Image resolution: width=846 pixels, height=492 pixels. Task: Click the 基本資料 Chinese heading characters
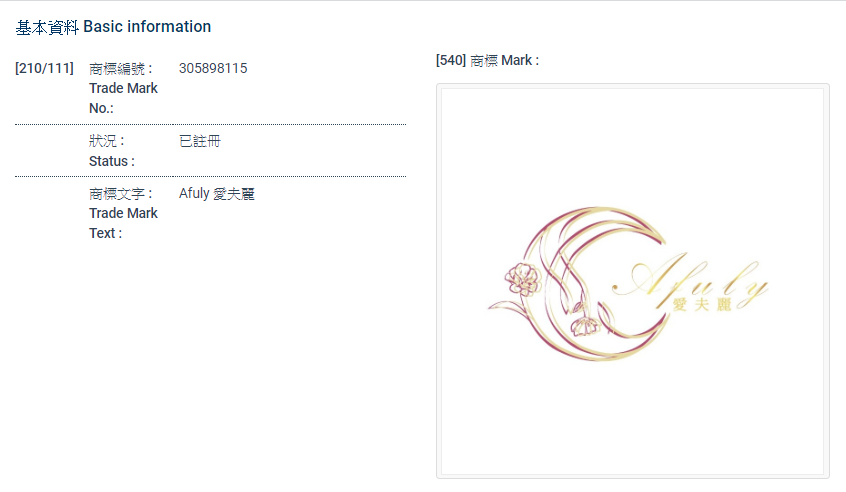[47, 27]
